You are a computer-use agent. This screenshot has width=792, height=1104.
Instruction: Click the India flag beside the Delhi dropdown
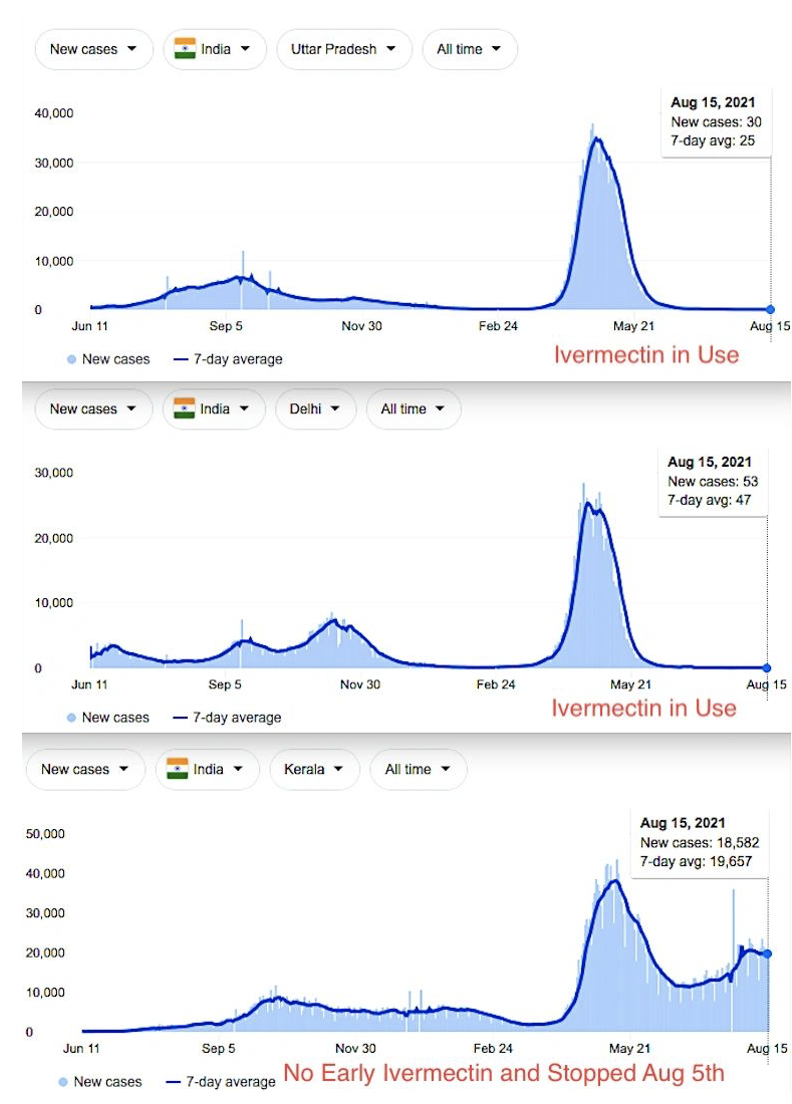(185, 408)
